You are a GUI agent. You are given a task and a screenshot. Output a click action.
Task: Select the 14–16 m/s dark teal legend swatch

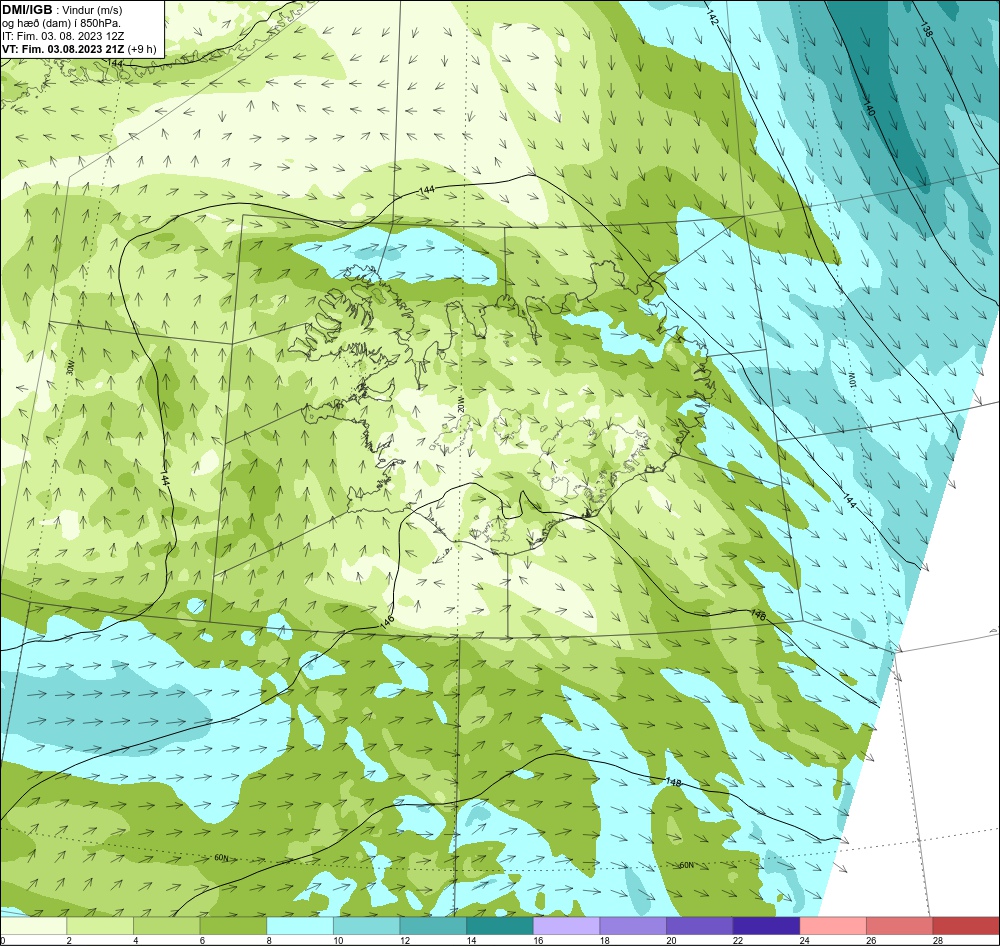click(499, 926)
